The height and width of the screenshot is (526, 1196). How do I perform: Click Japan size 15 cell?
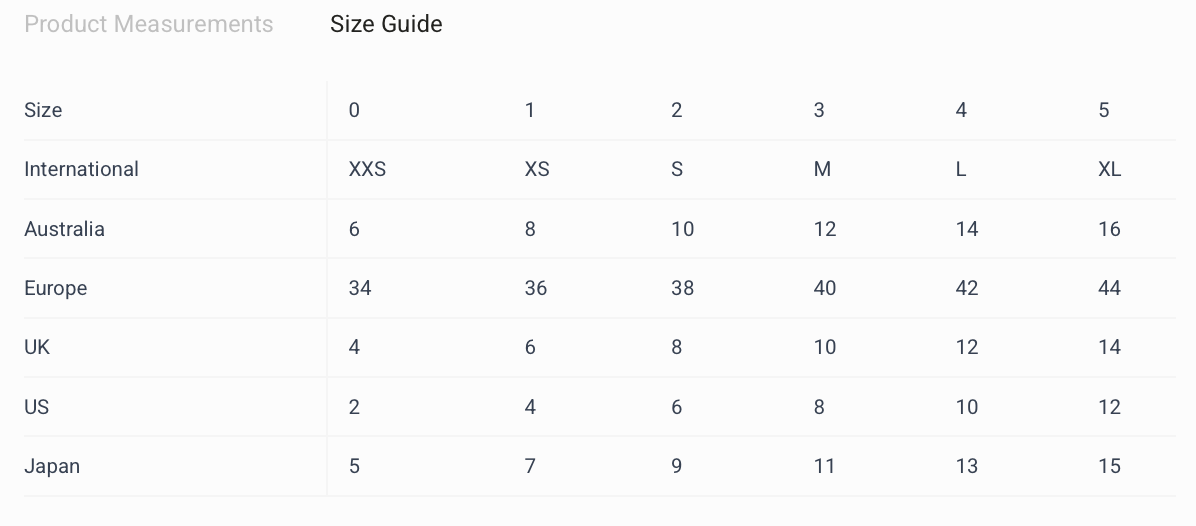pyautogui.click(x=1109, y=466)
